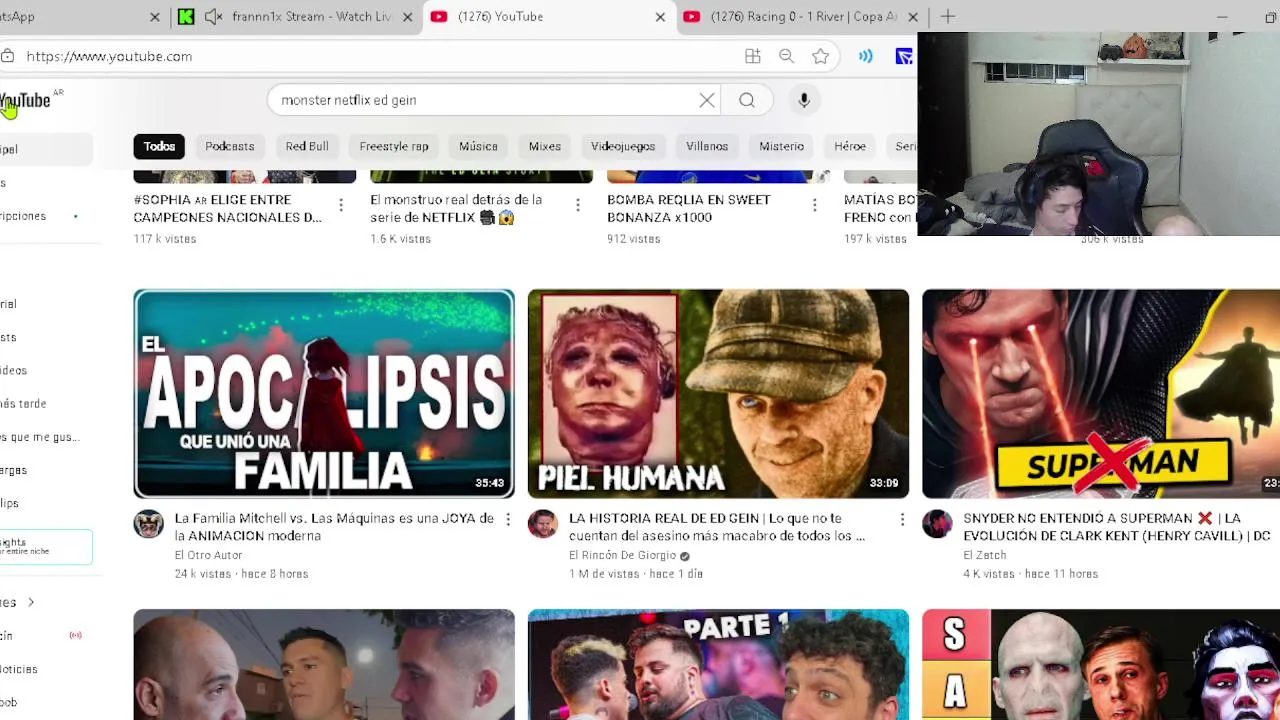Select the Villanos filter chip
This screenshot has height=720, width=1280.
[x=707, y=146]
